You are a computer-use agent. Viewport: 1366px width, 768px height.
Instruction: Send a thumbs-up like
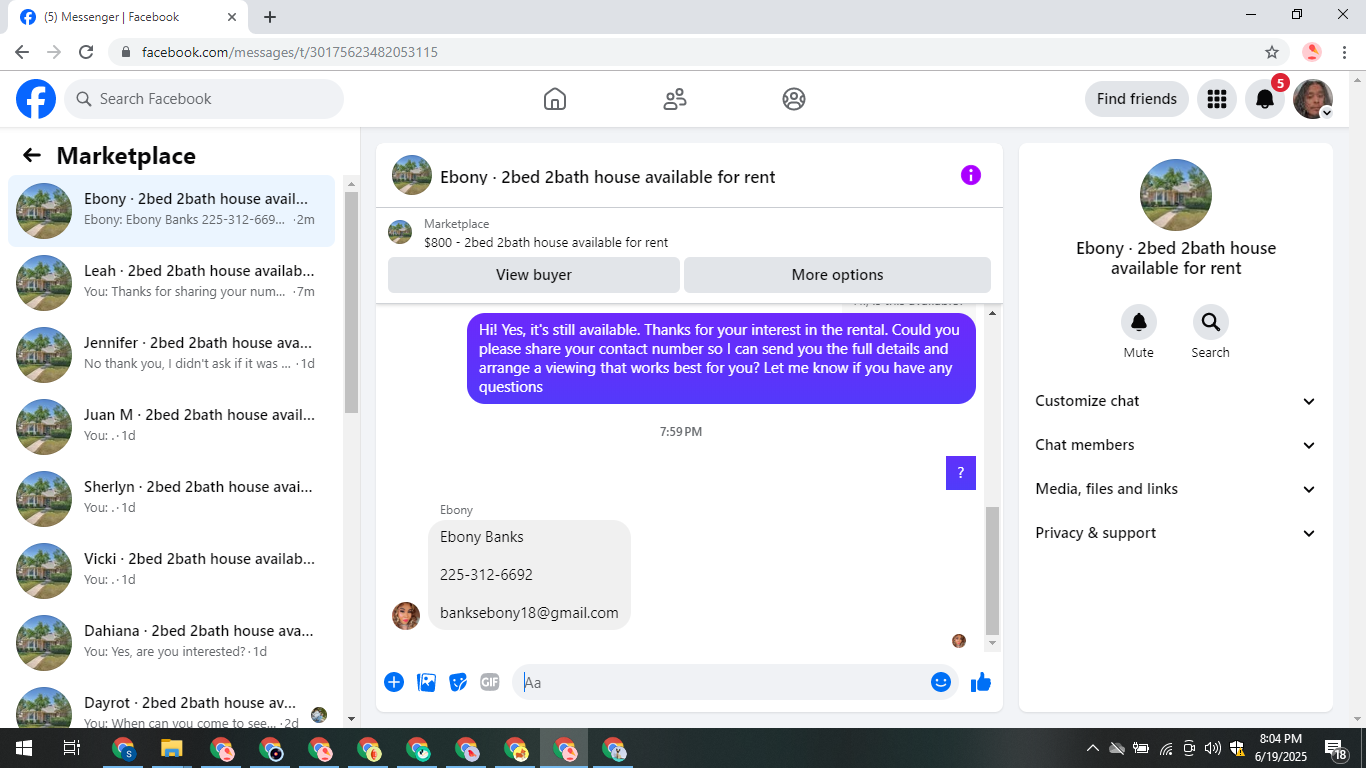click(x=981, y=682)
